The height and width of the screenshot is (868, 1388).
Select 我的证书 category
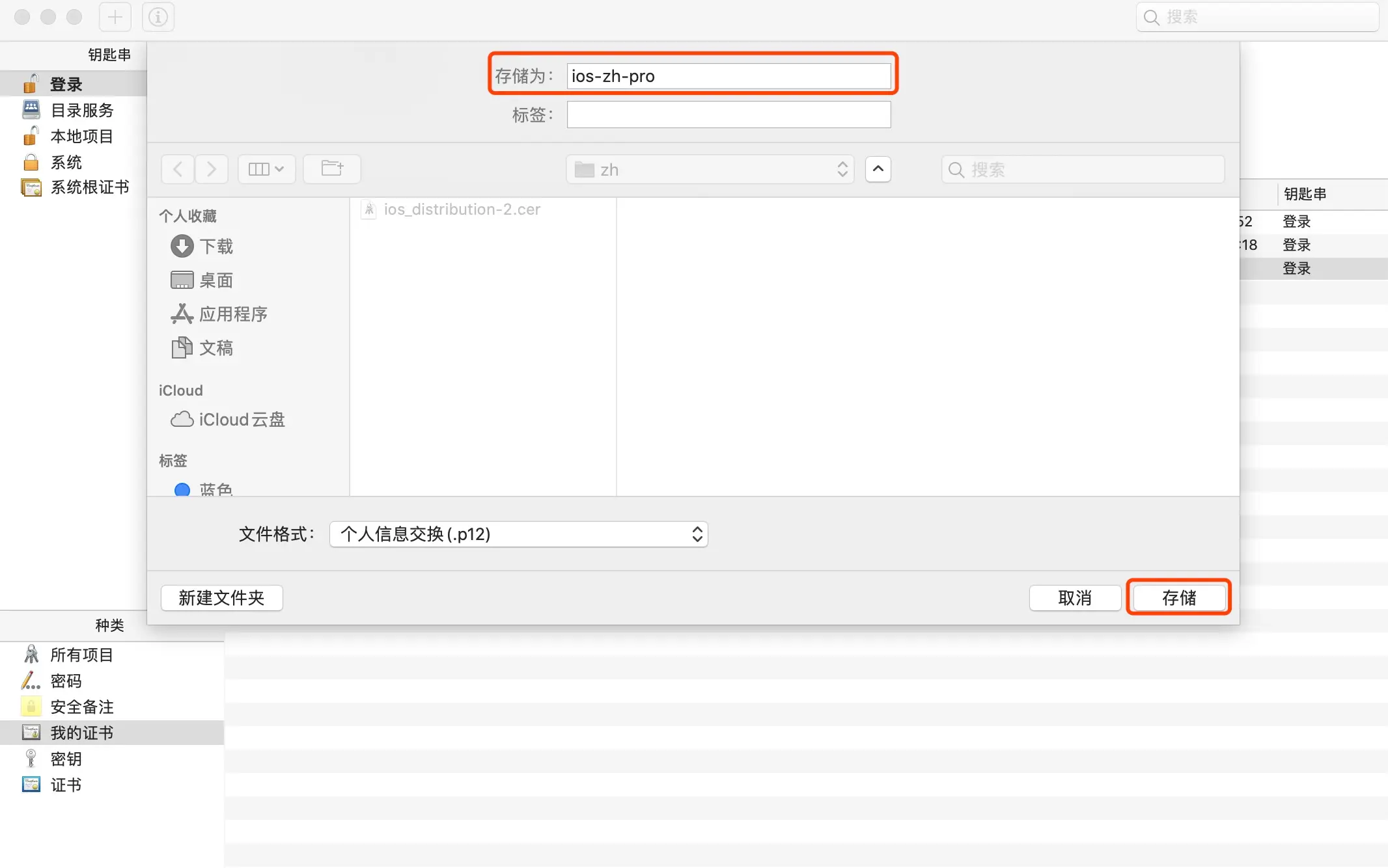click(81, 733)
